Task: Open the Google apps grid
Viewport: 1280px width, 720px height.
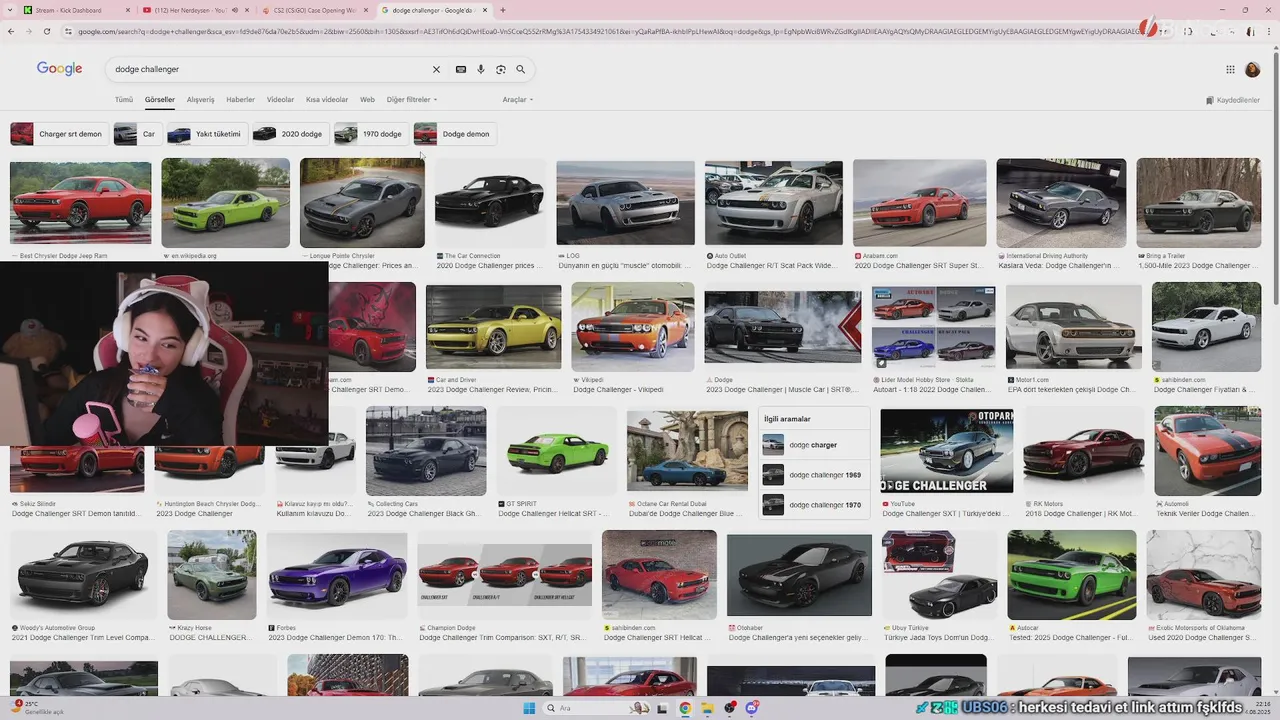Action: [x=1230, y=69]
